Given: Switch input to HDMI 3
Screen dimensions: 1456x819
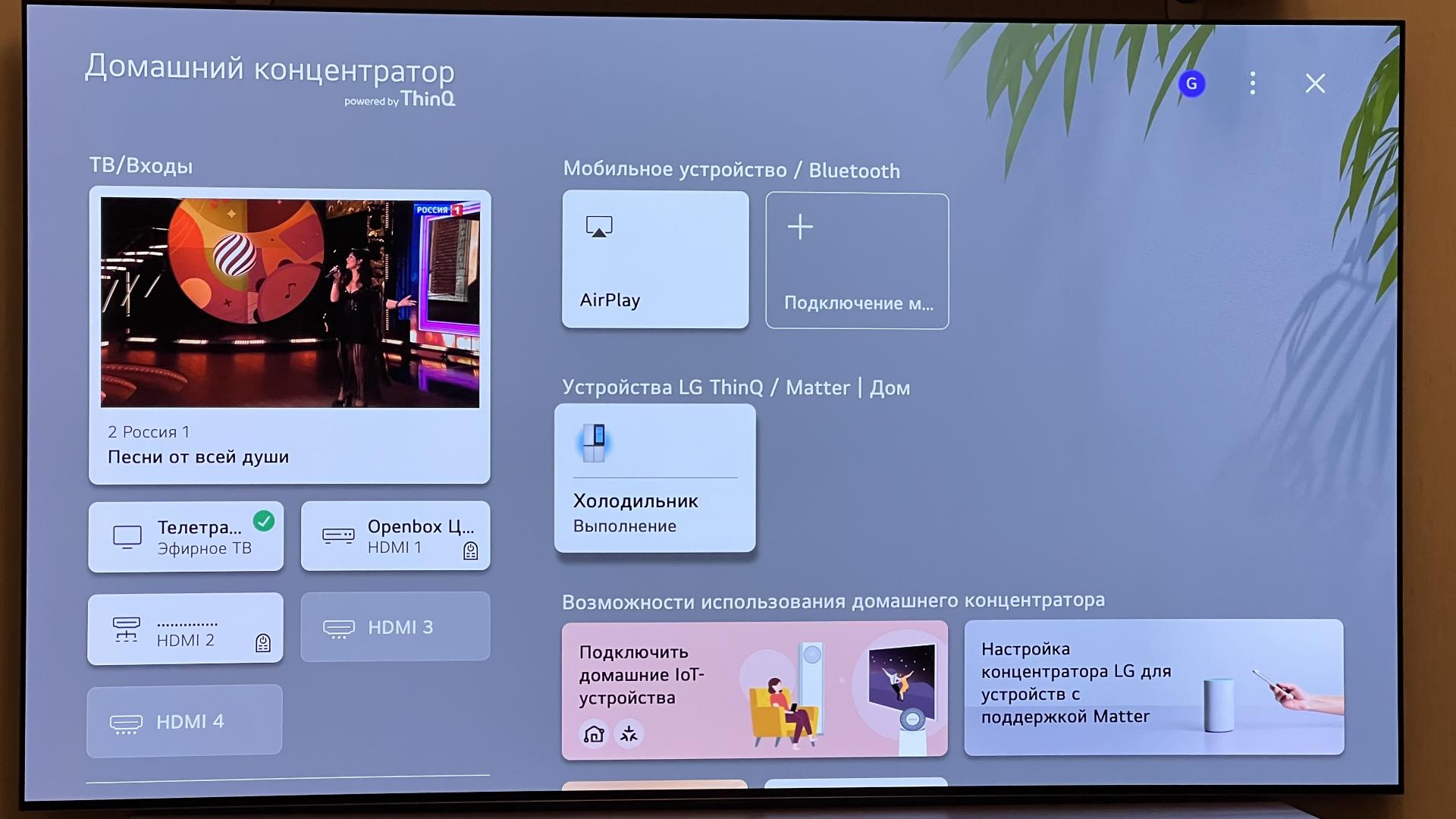Looking at the screenshot, I should [395, 627].
